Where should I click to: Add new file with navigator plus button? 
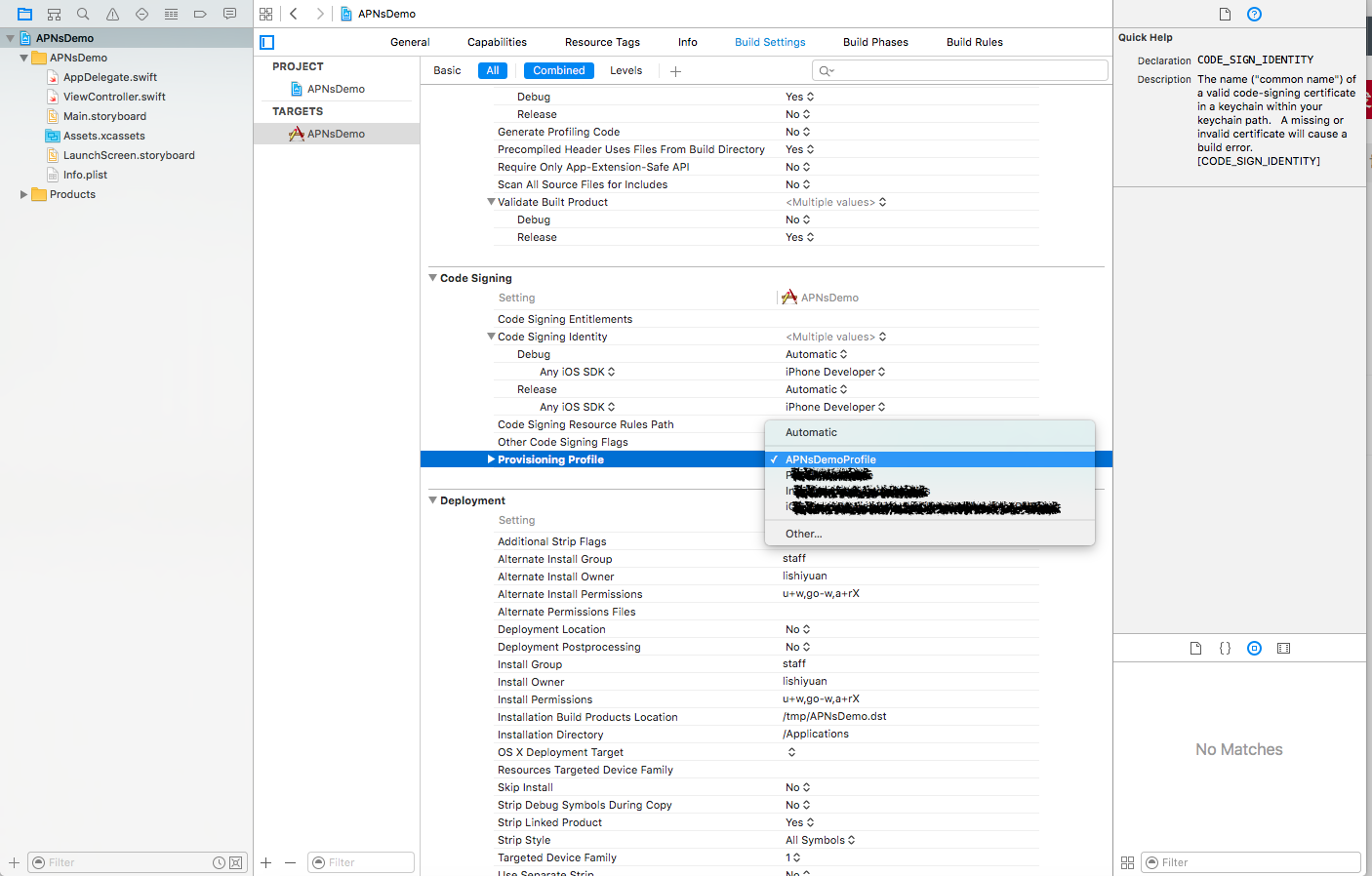[14, 862]
